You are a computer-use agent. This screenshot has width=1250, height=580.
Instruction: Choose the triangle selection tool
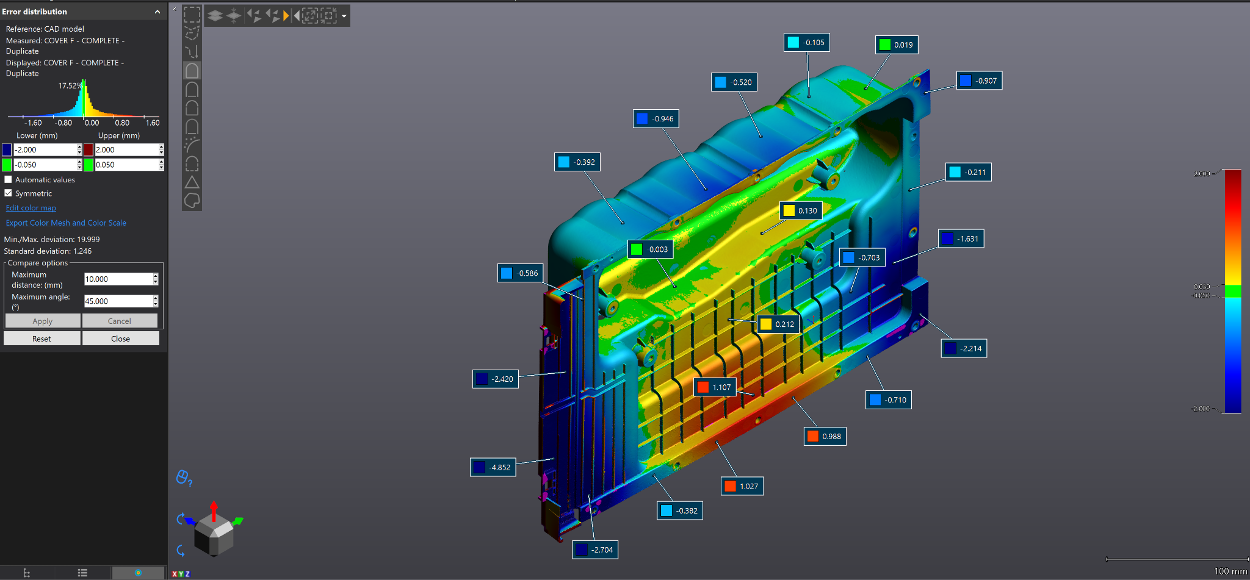pyautogui.click(x=192, y=182)
